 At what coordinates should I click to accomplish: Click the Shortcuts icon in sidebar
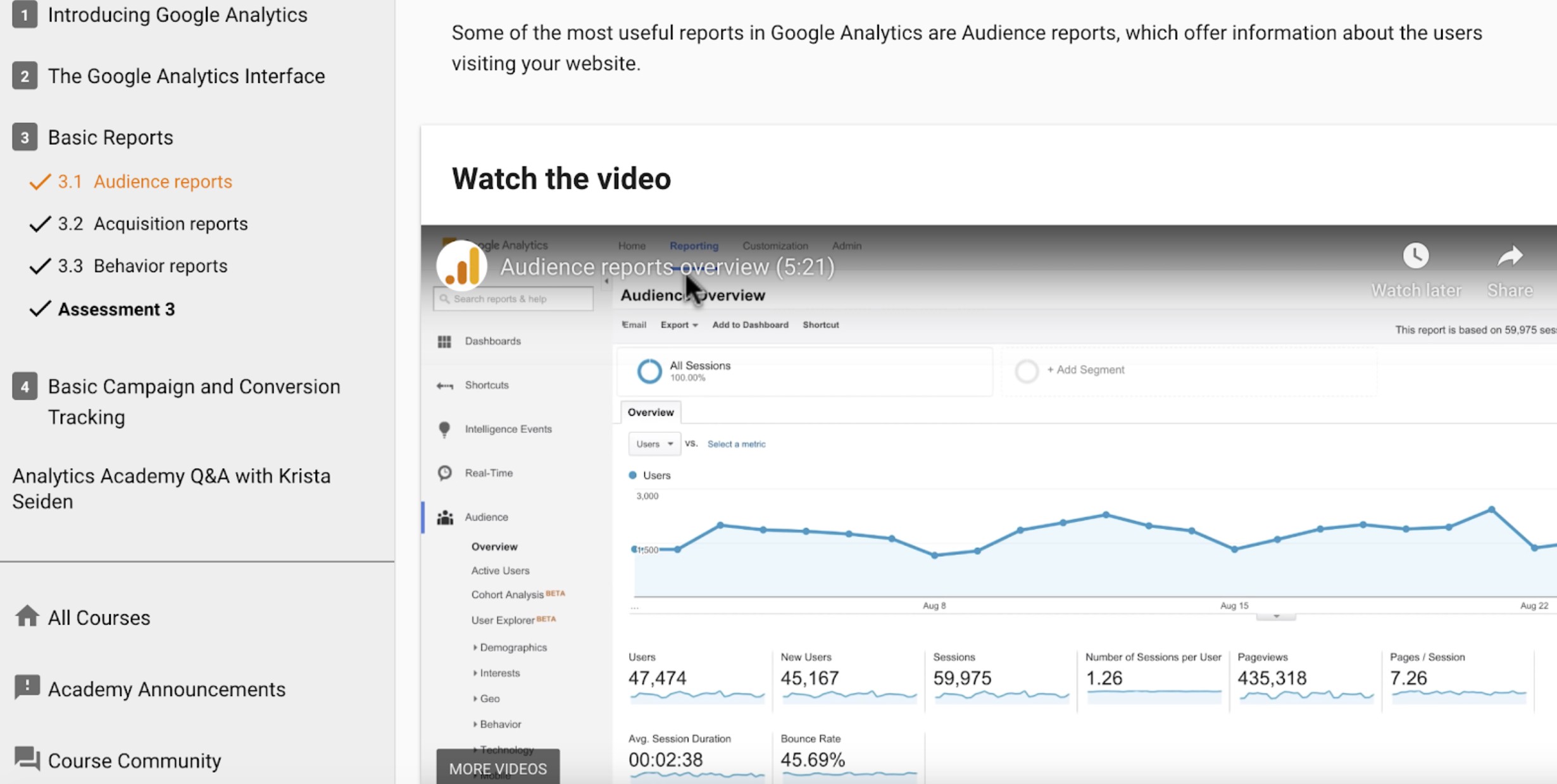pos(445,384)
